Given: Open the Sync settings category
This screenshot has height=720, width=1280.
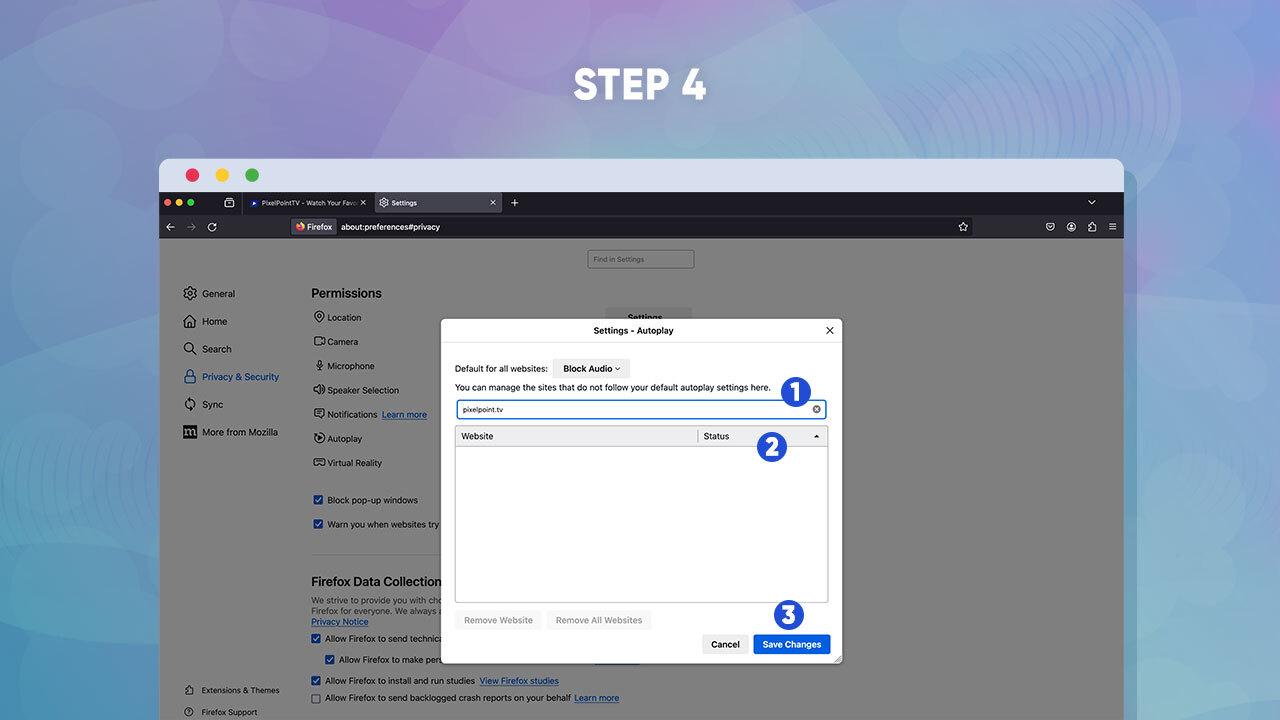Looking at the screenshot, I should [202, 404].
